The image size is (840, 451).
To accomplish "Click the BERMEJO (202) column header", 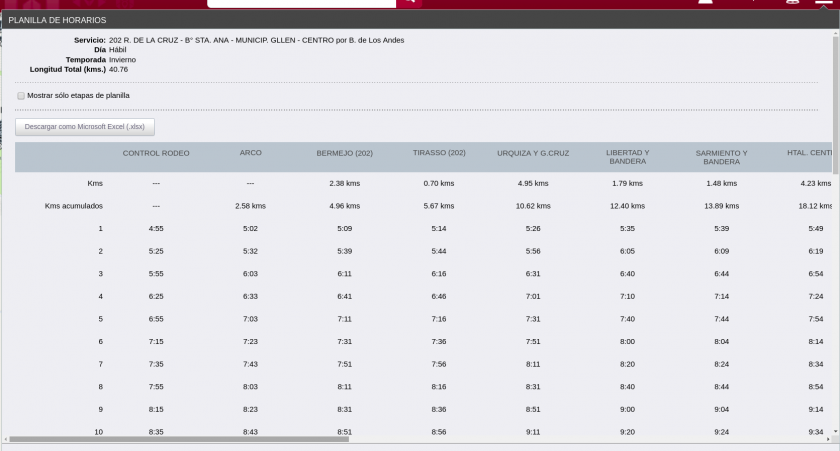I will (x=344, y=153).
